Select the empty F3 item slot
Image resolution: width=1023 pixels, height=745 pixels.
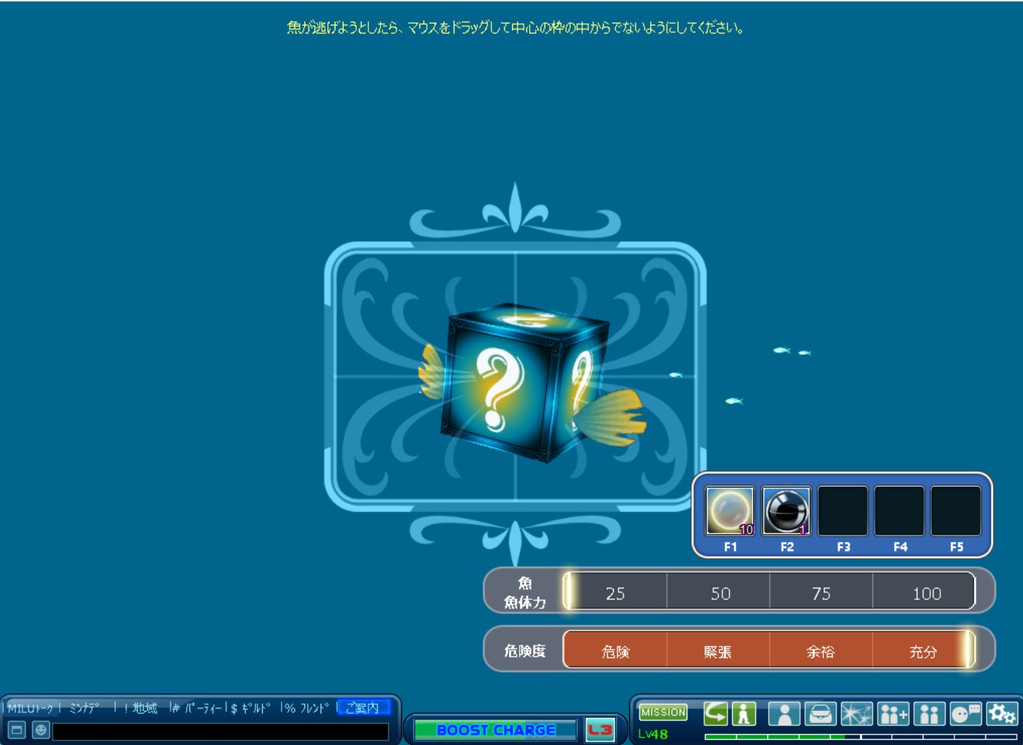click(842, 511)
